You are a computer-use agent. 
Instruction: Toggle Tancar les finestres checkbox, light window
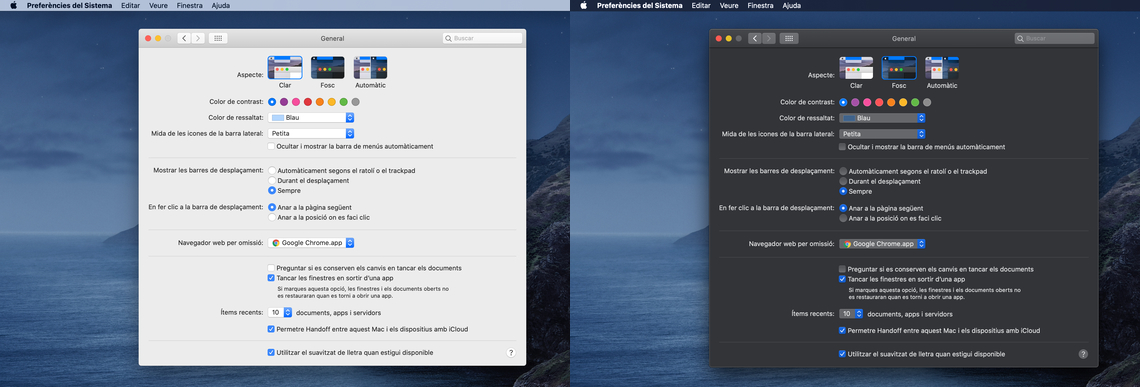(271, 278)
